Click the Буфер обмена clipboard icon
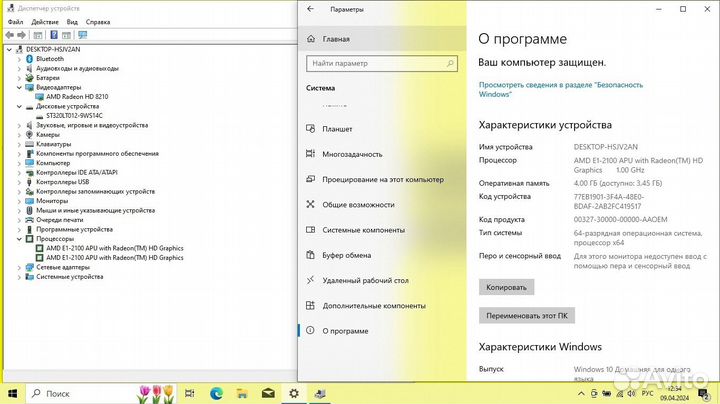This screenshot has width=720, height=404. point(310,255)
